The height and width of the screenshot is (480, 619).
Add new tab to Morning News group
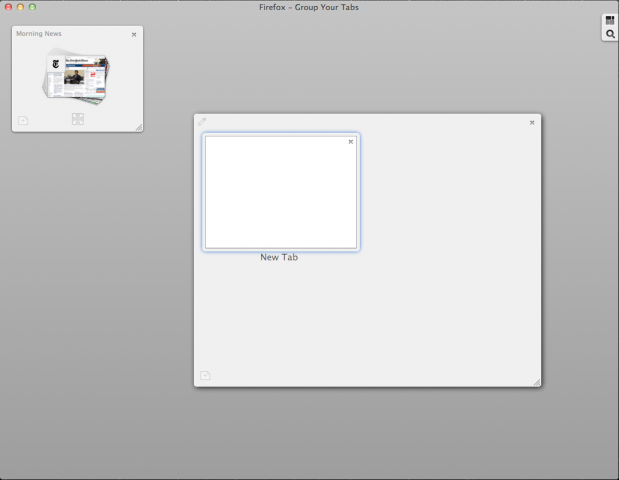pos(23,120)
